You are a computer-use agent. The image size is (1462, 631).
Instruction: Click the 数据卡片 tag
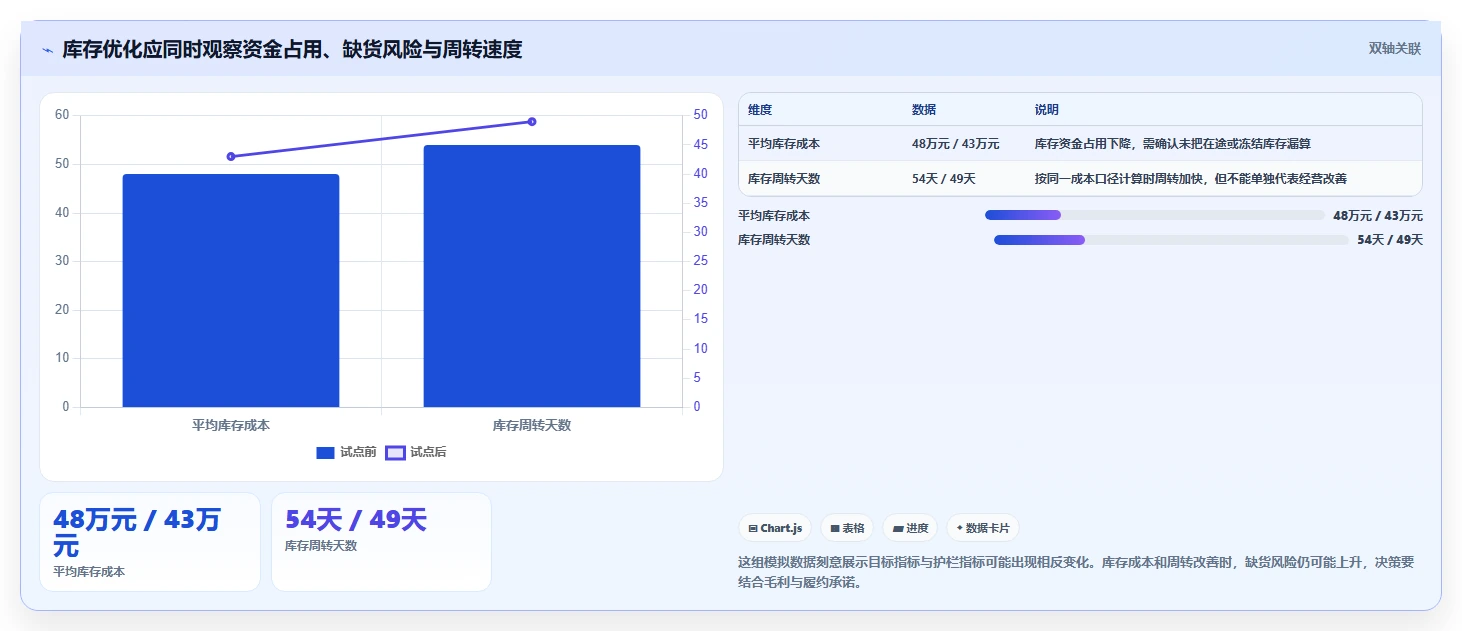coord(983,528)
